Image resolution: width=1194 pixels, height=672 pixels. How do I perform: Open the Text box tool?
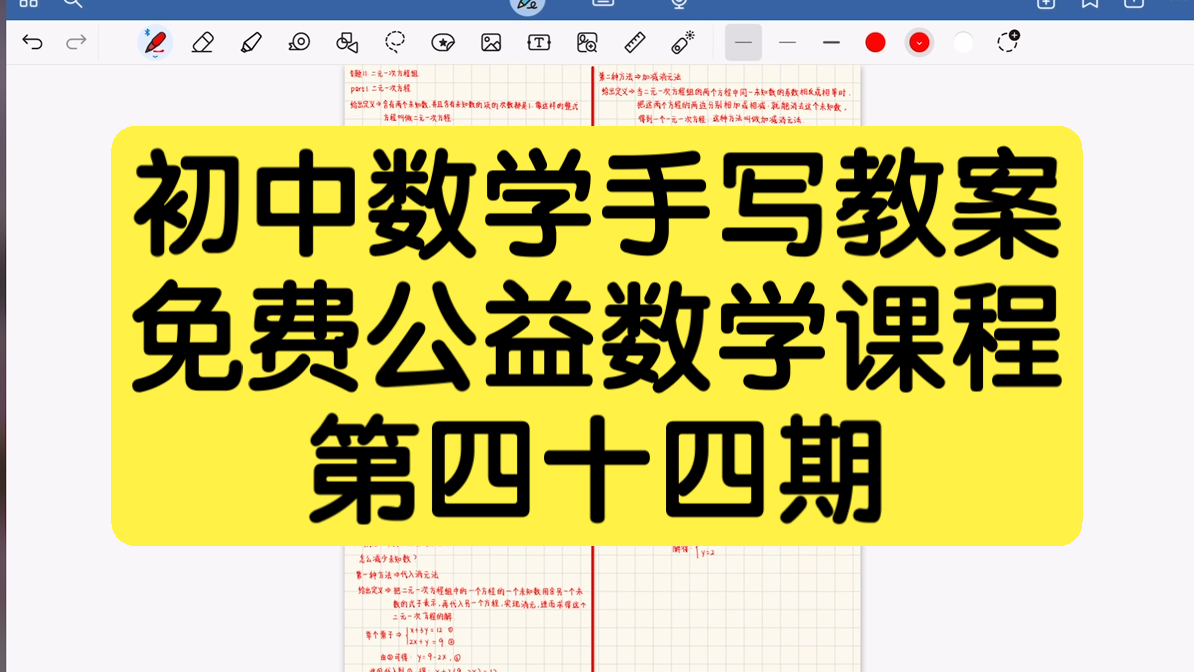tap(540, 42)
